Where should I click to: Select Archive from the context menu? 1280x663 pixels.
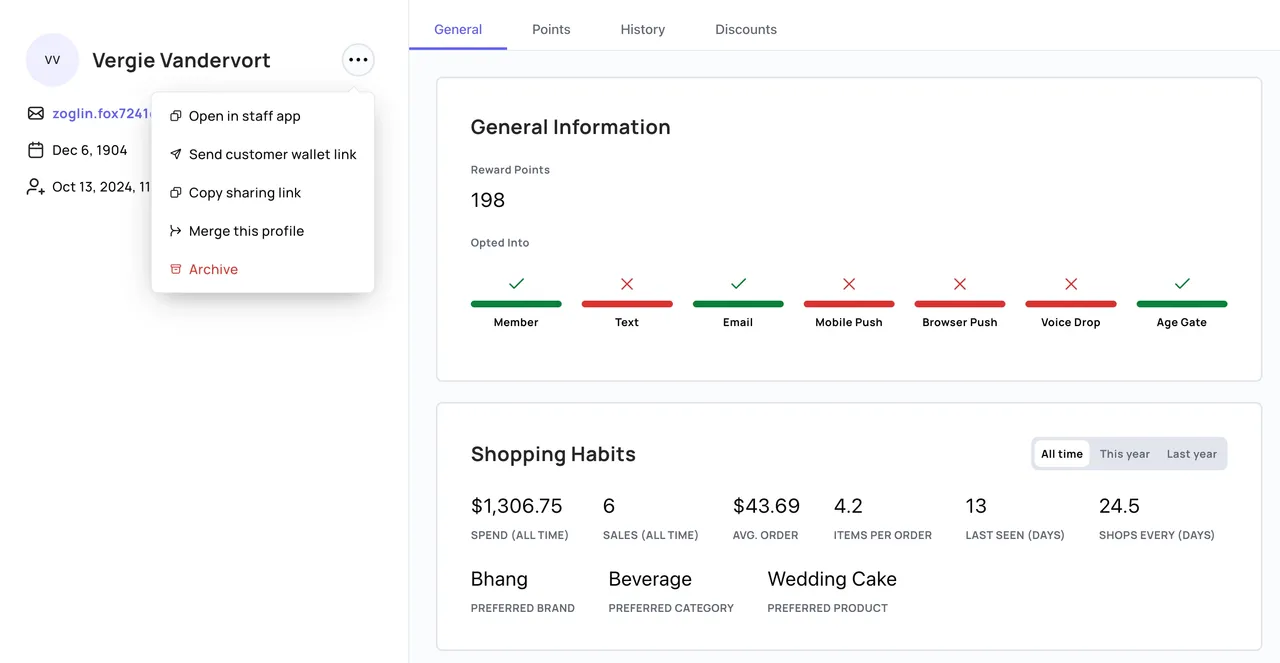(213, 269)
